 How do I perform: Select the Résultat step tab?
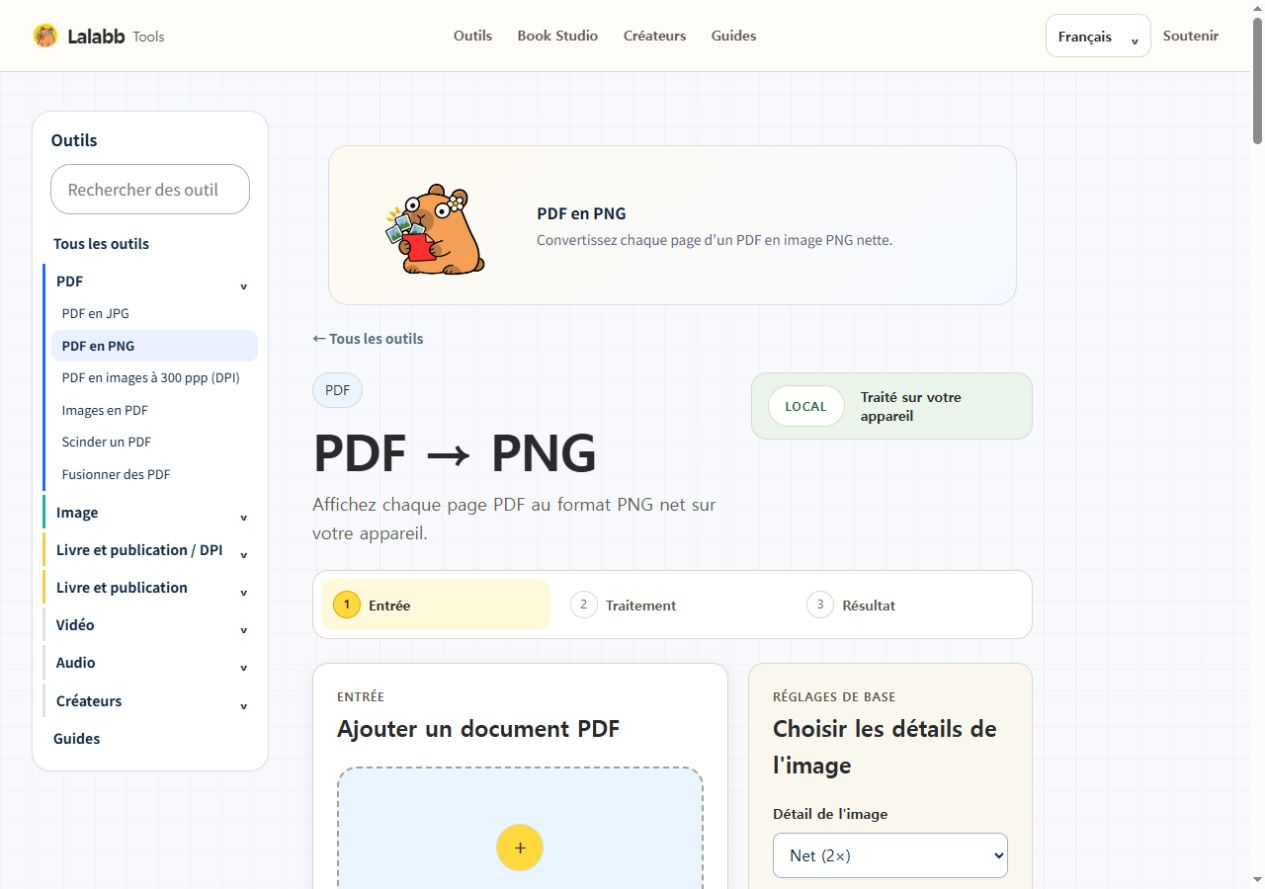pos(908,605)
